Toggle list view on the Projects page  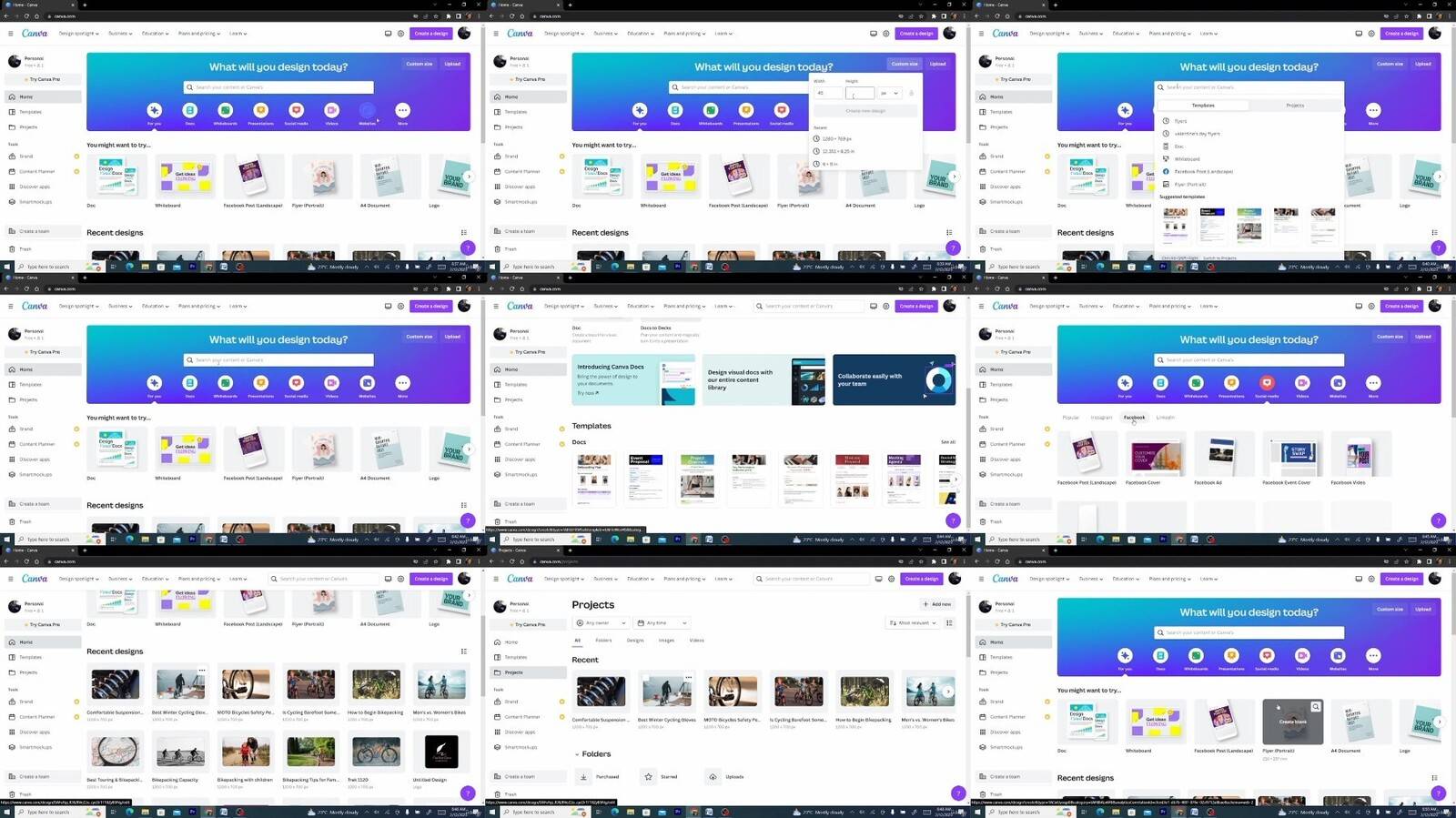[949, 623]
